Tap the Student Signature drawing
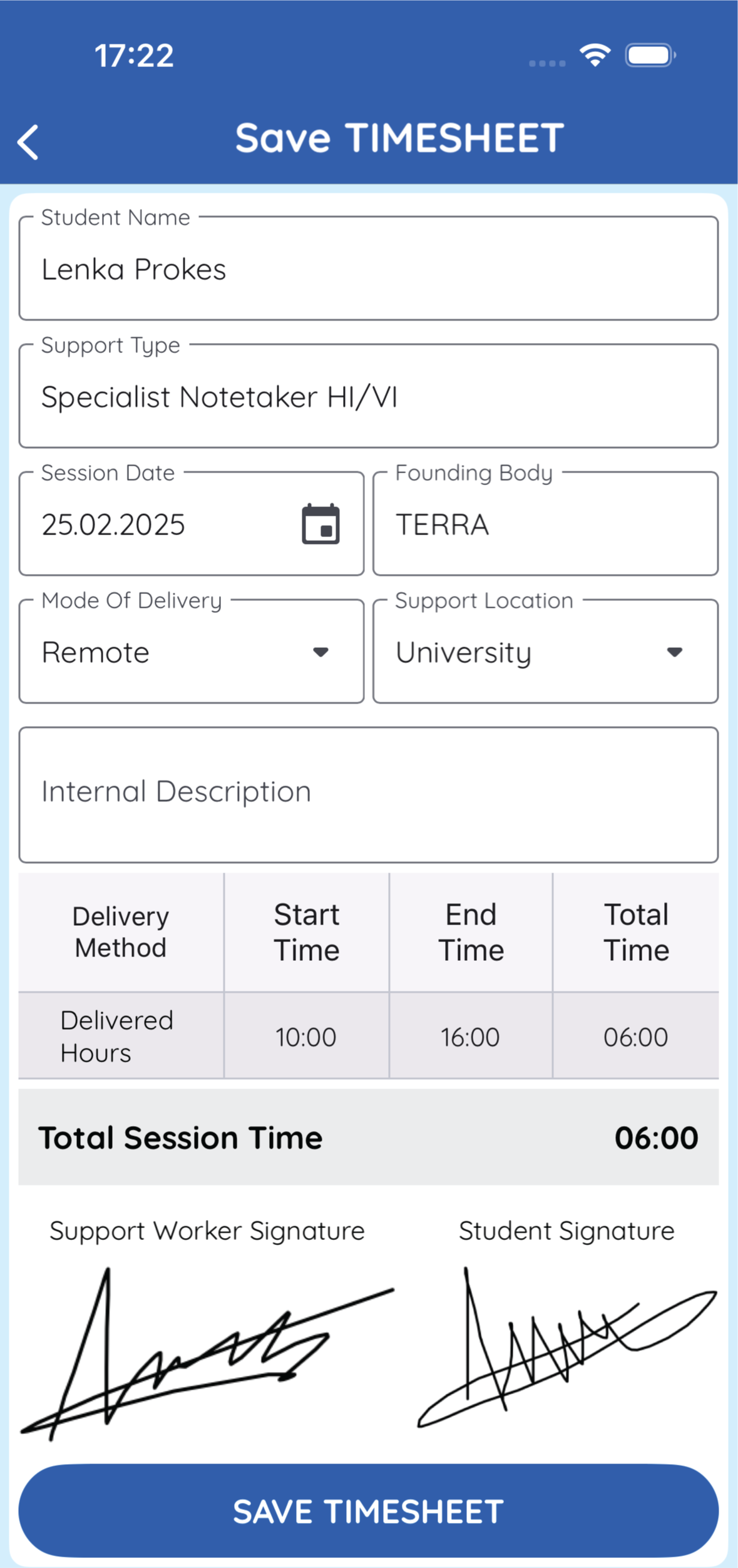738x1568 pixels. 567,1347
